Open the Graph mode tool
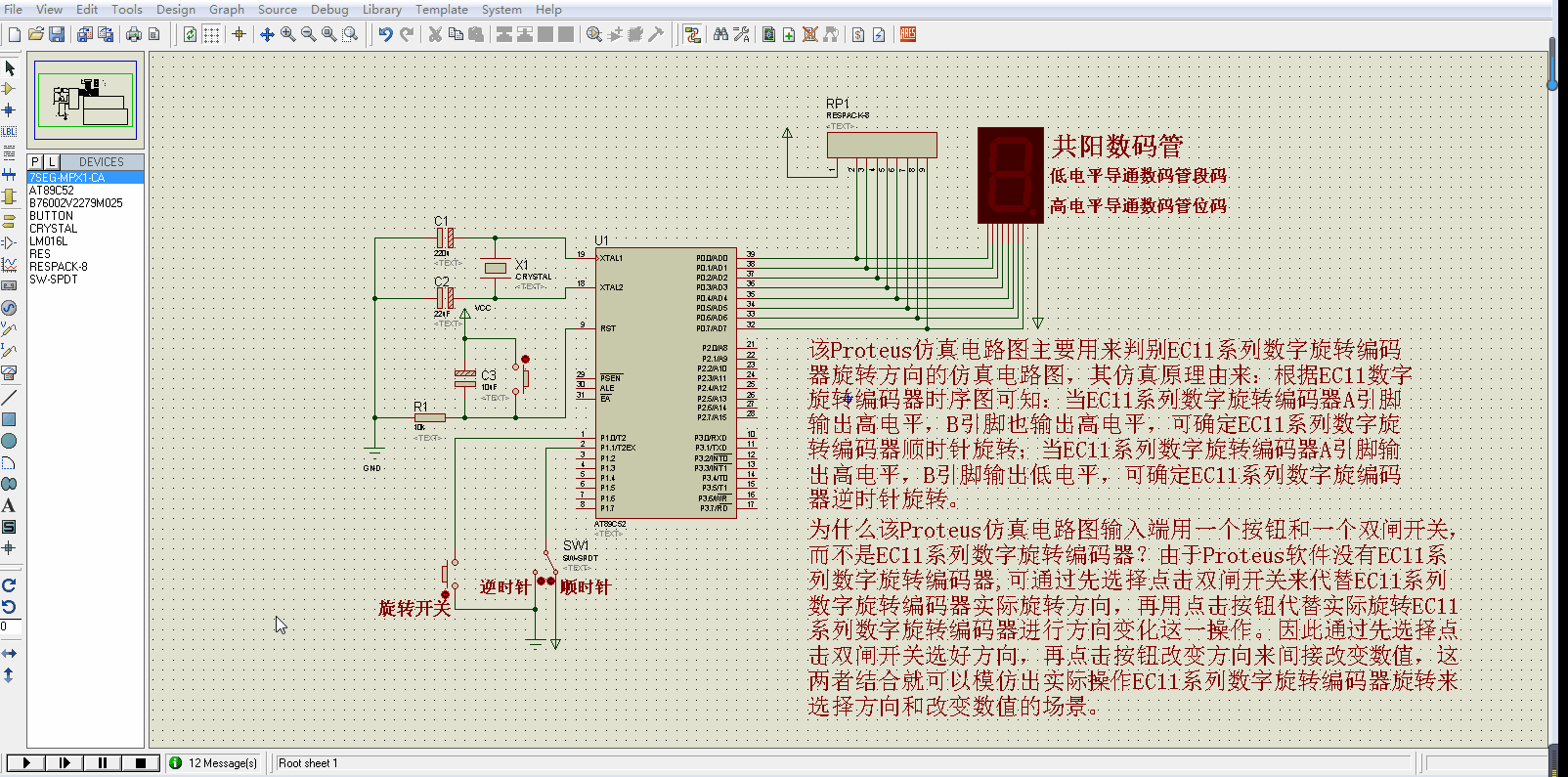 [x=9, y=264]
